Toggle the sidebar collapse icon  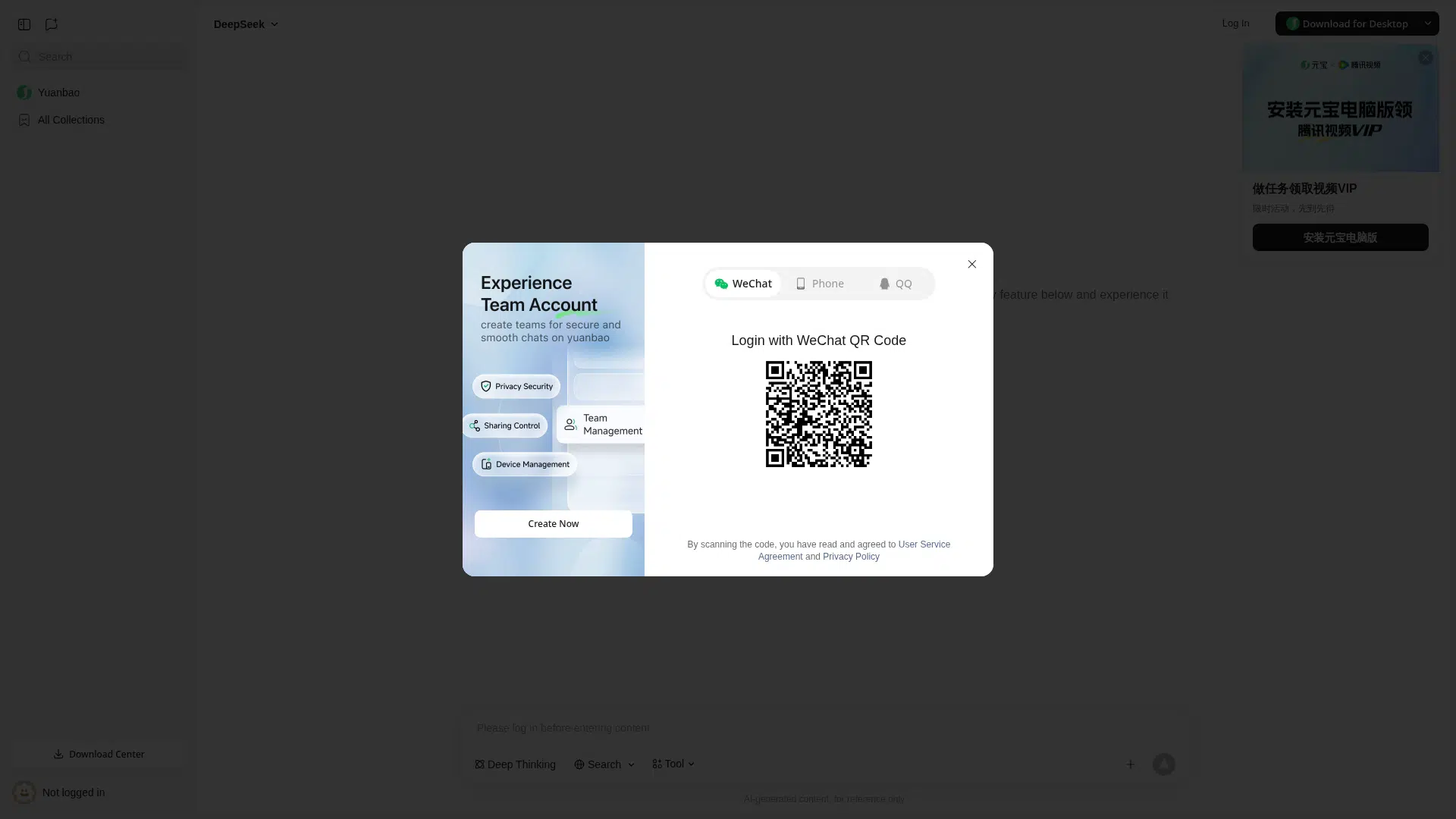[24, 24]
